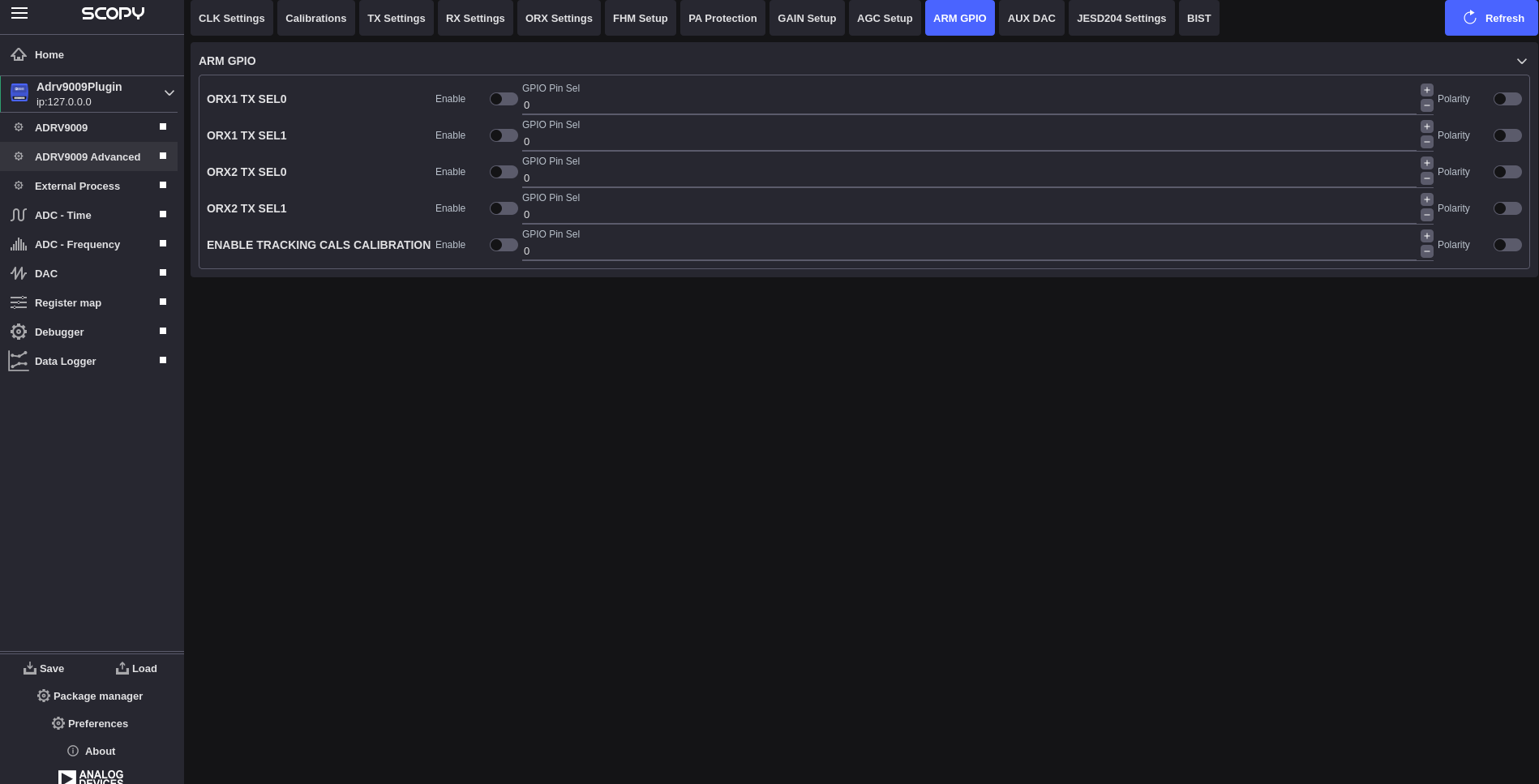Image resolution: width=1539 pixels, height=784 pixels.
Task: Toggle ORX1 TX SEL0 Polarity switch
Action: pyautogui.click(x=1507, y=99)
